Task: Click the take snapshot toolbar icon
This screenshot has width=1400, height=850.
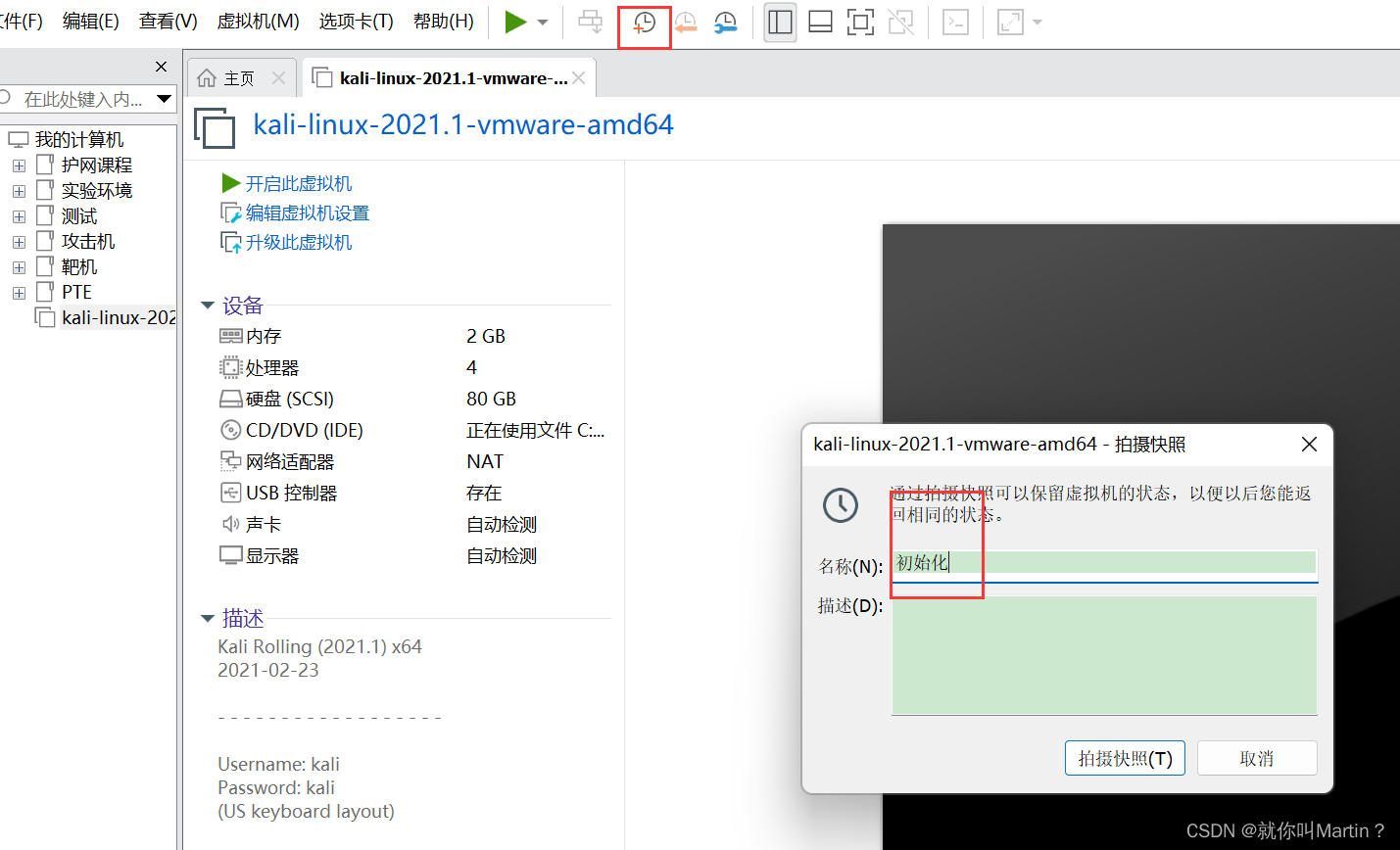Action: coord(644,23)
